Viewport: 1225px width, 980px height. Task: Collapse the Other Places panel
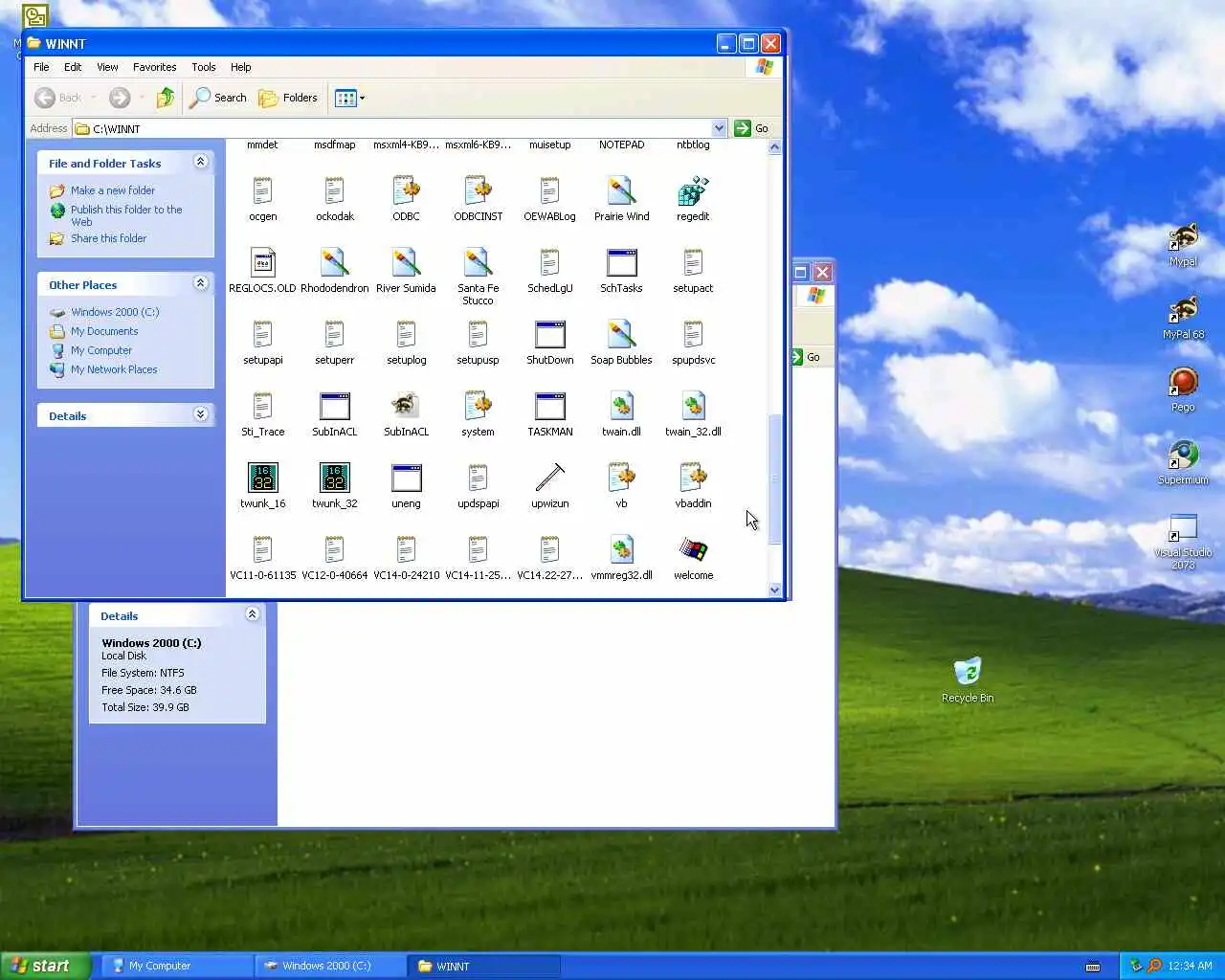tap(200, 283)
